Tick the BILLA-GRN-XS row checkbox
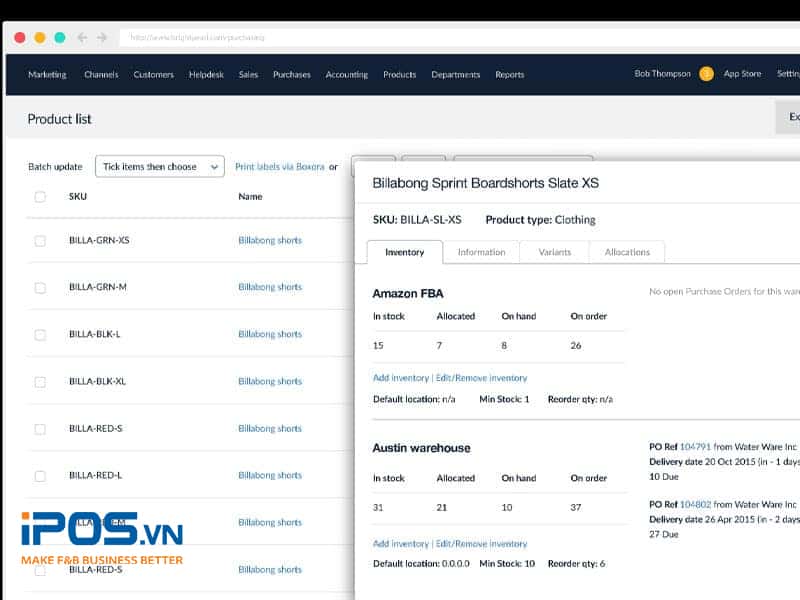This screenshot has width=800, height=600. pos(40,240)
